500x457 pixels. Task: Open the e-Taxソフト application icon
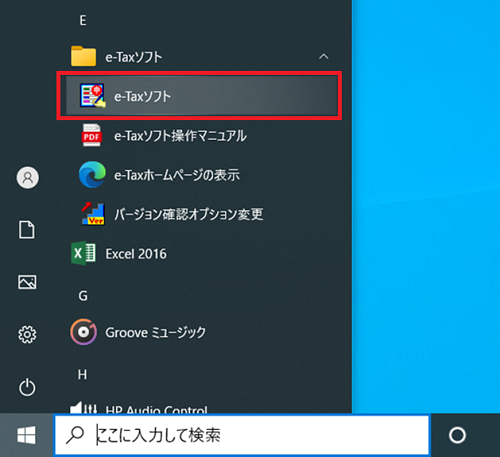(x=92, y=96)
